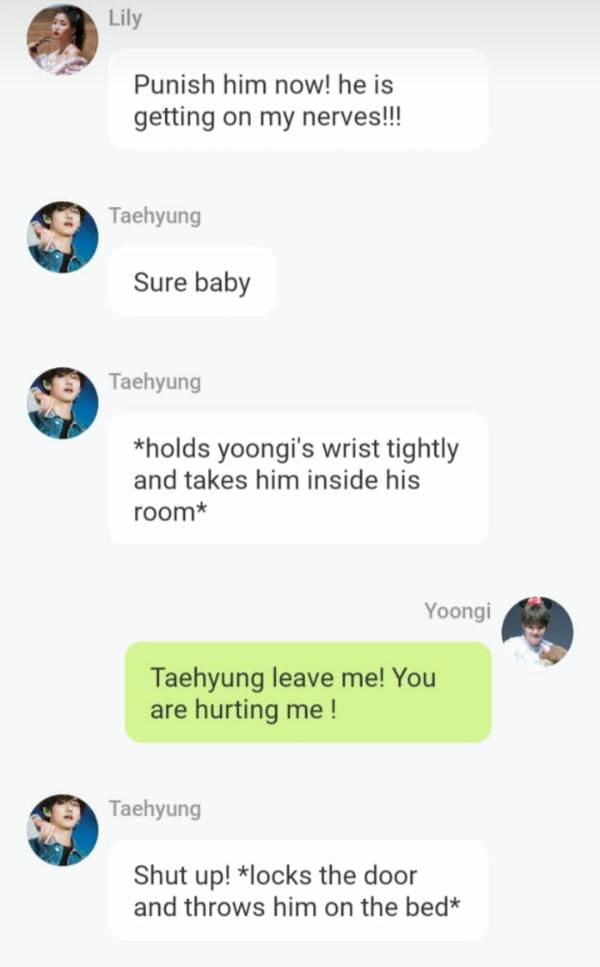The height and width of the screenshot is (967, 600).
Task: Click the Yoongi sender name
Action: (x=458, y=611)
